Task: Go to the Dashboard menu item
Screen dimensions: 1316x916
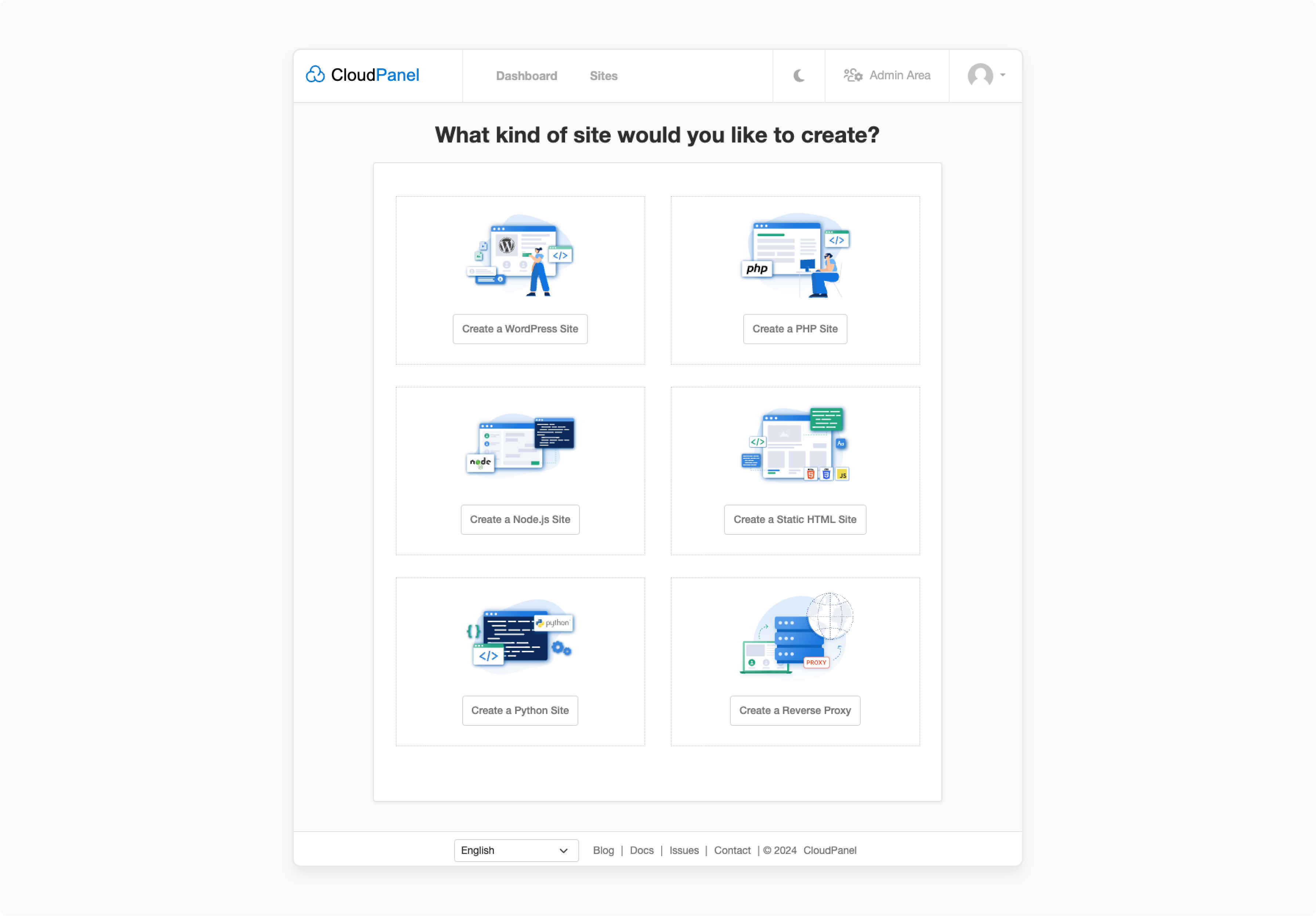Action: (x=526, y=76)
